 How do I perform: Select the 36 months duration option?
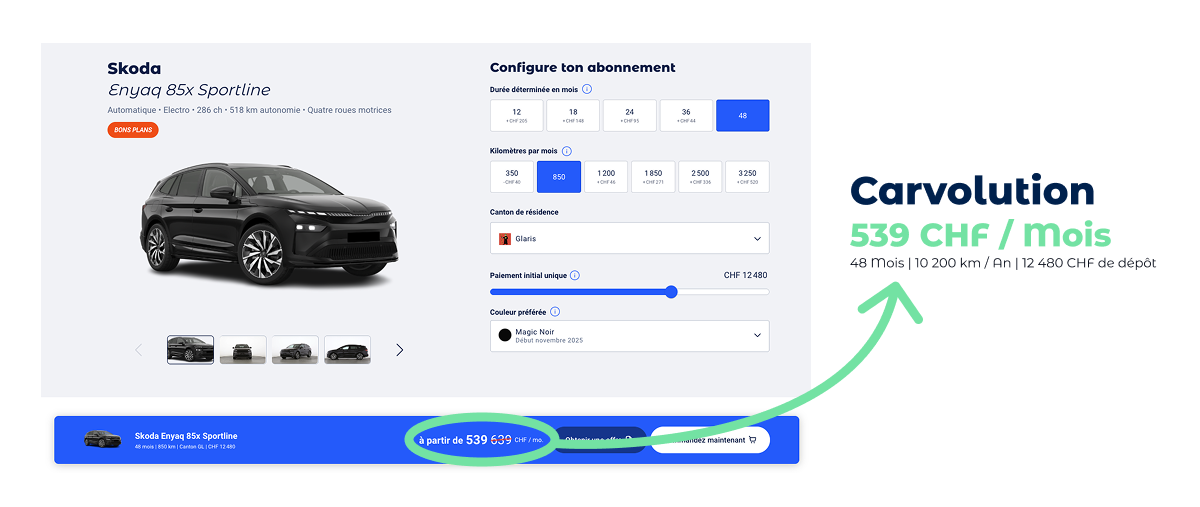[687, 116]
